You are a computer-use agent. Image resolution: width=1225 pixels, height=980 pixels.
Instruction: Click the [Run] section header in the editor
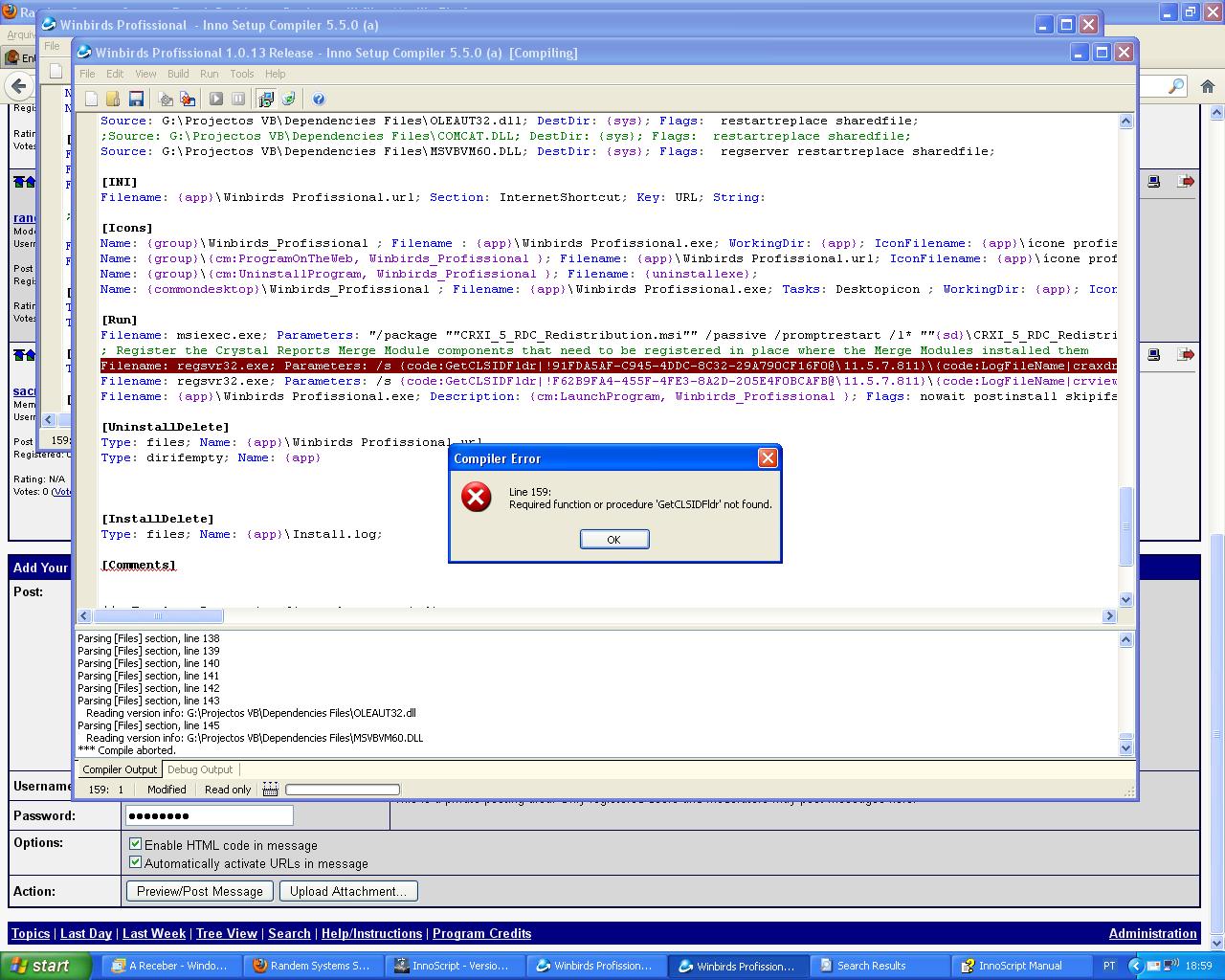[120, 320]
